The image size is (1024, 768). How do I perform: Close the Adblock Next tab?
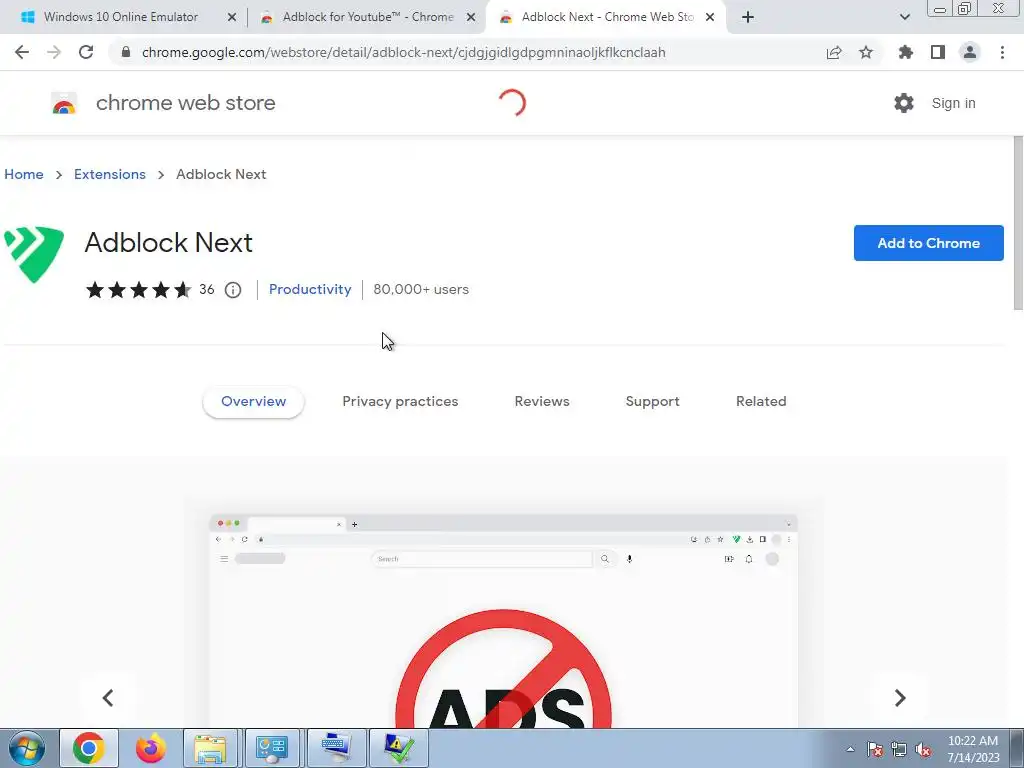710,17
